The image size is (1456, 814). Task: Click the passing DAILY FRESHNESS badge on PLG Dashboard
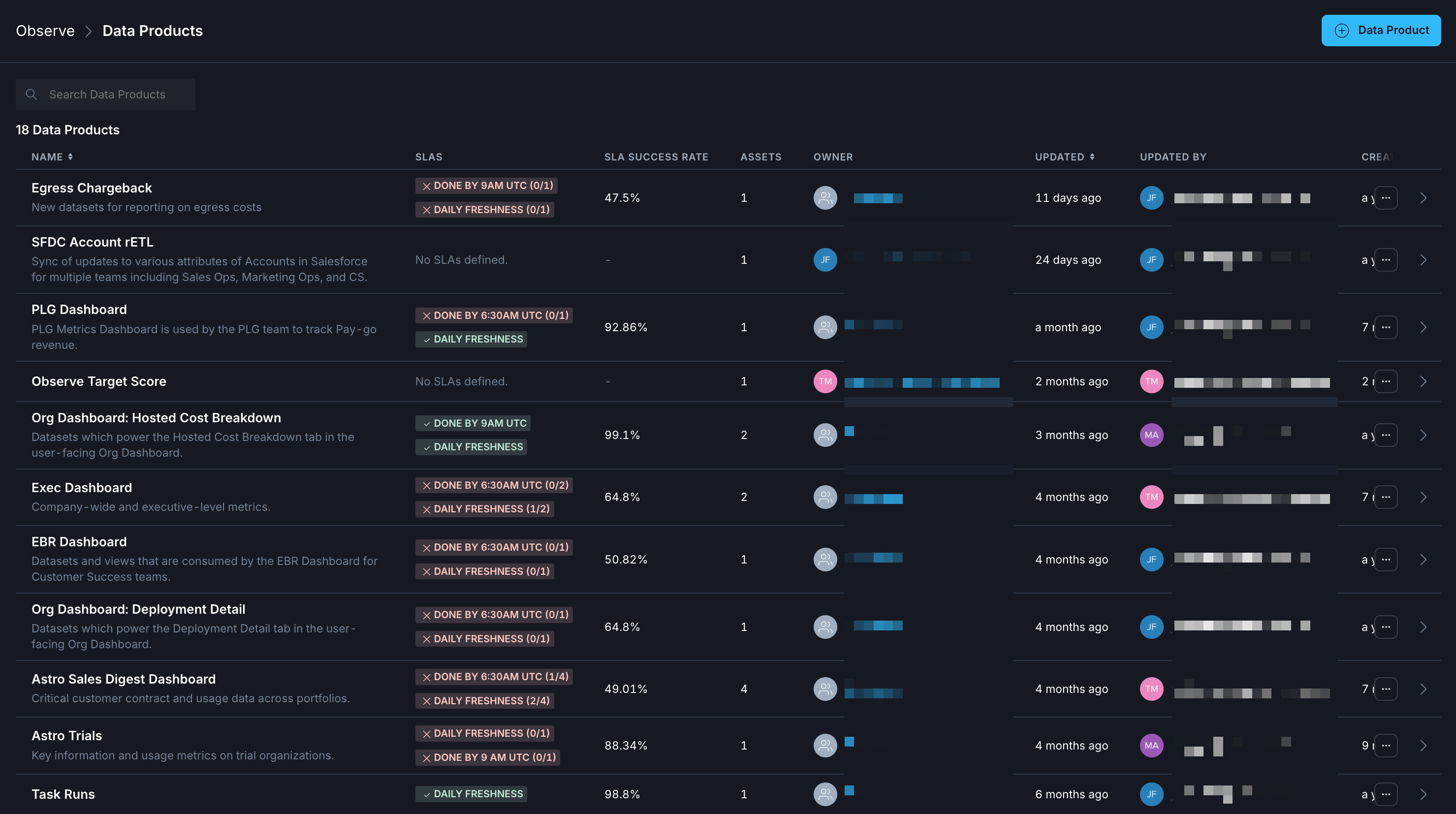coord(472,339)
